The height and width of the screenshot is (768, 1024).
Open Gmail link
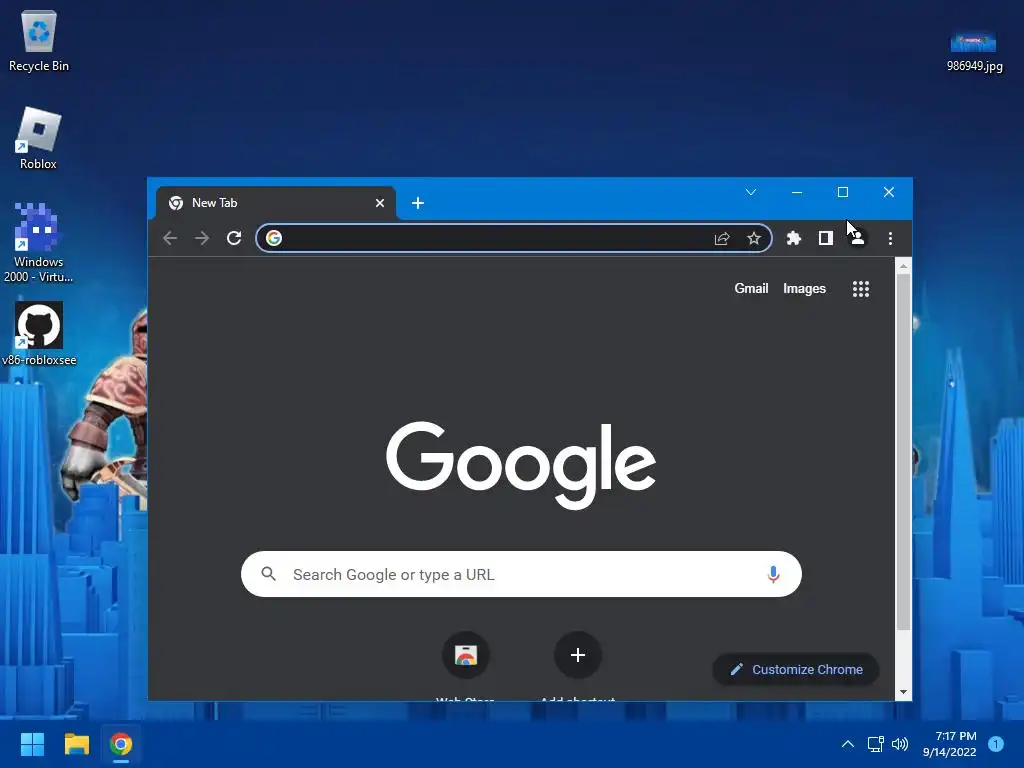[751, 289]
